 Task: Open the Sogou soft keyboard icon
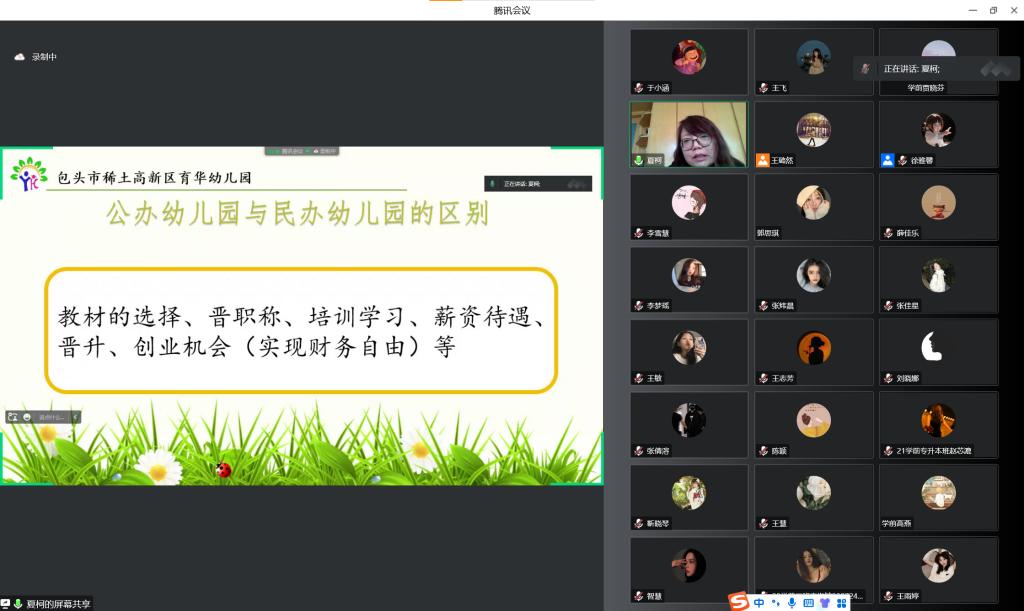[808, 603]
